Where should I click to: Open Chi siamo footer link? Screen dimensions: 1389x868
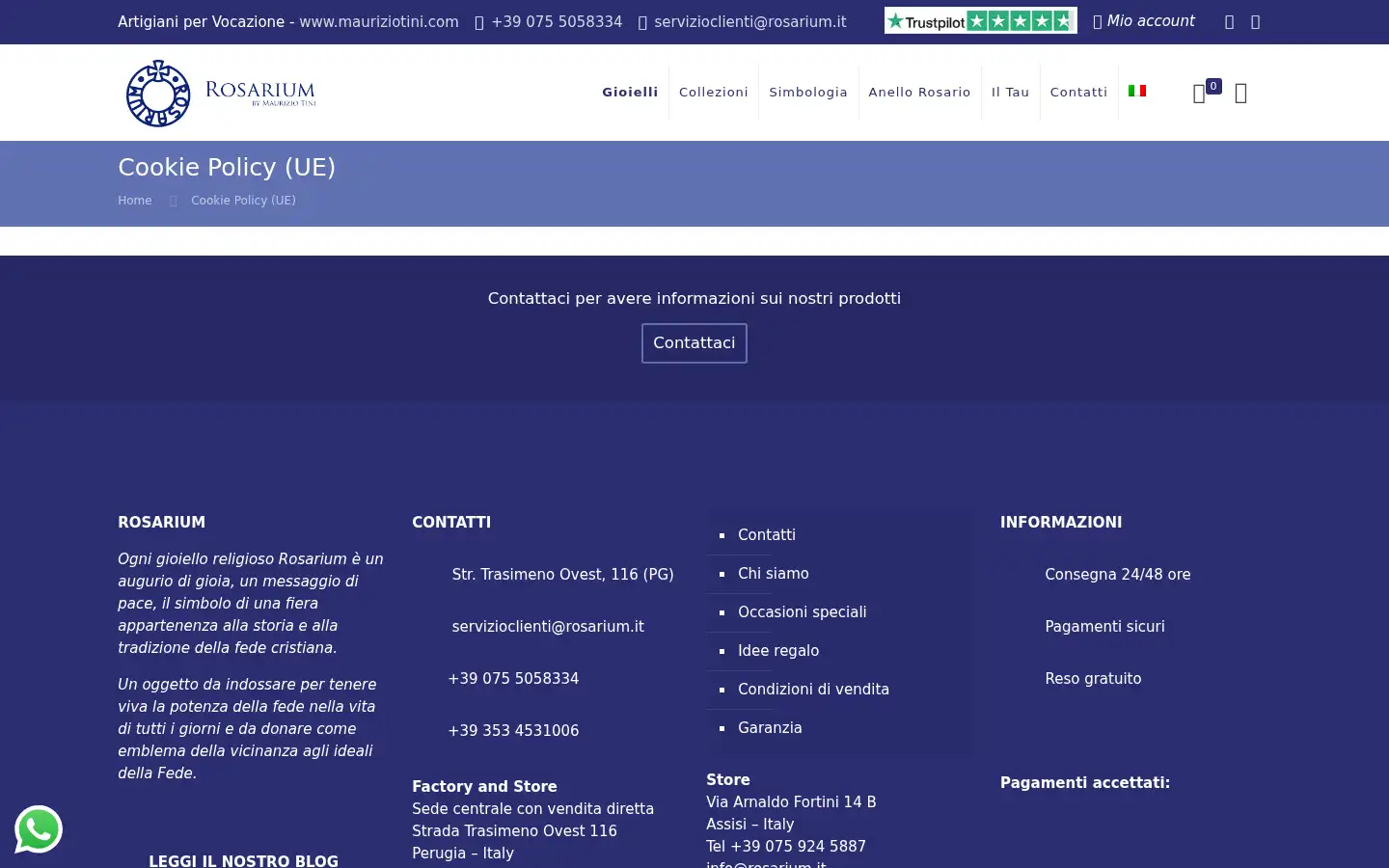774,574
